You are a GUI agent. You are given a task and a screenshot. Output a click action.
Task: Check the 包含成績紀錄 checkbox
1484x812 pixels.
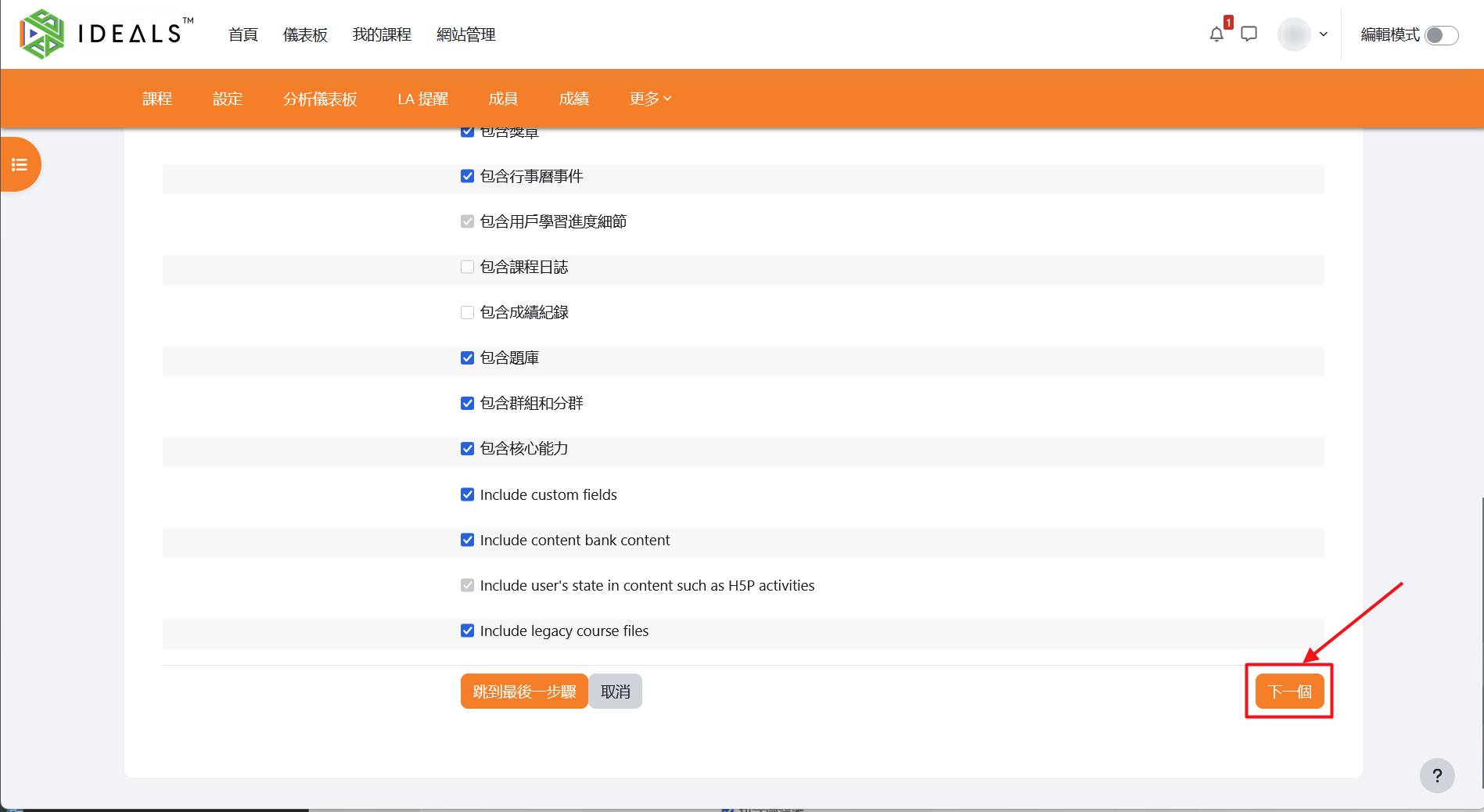467,312
